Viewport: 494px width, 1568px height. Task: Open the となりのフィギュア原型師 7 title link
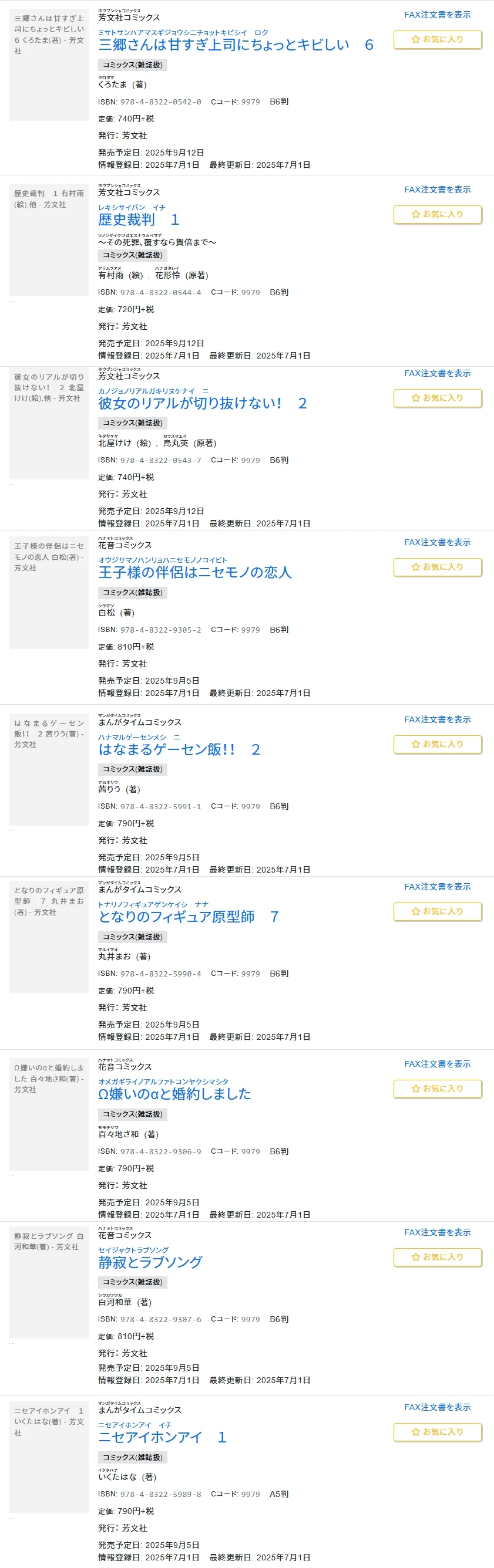(189, 917)
